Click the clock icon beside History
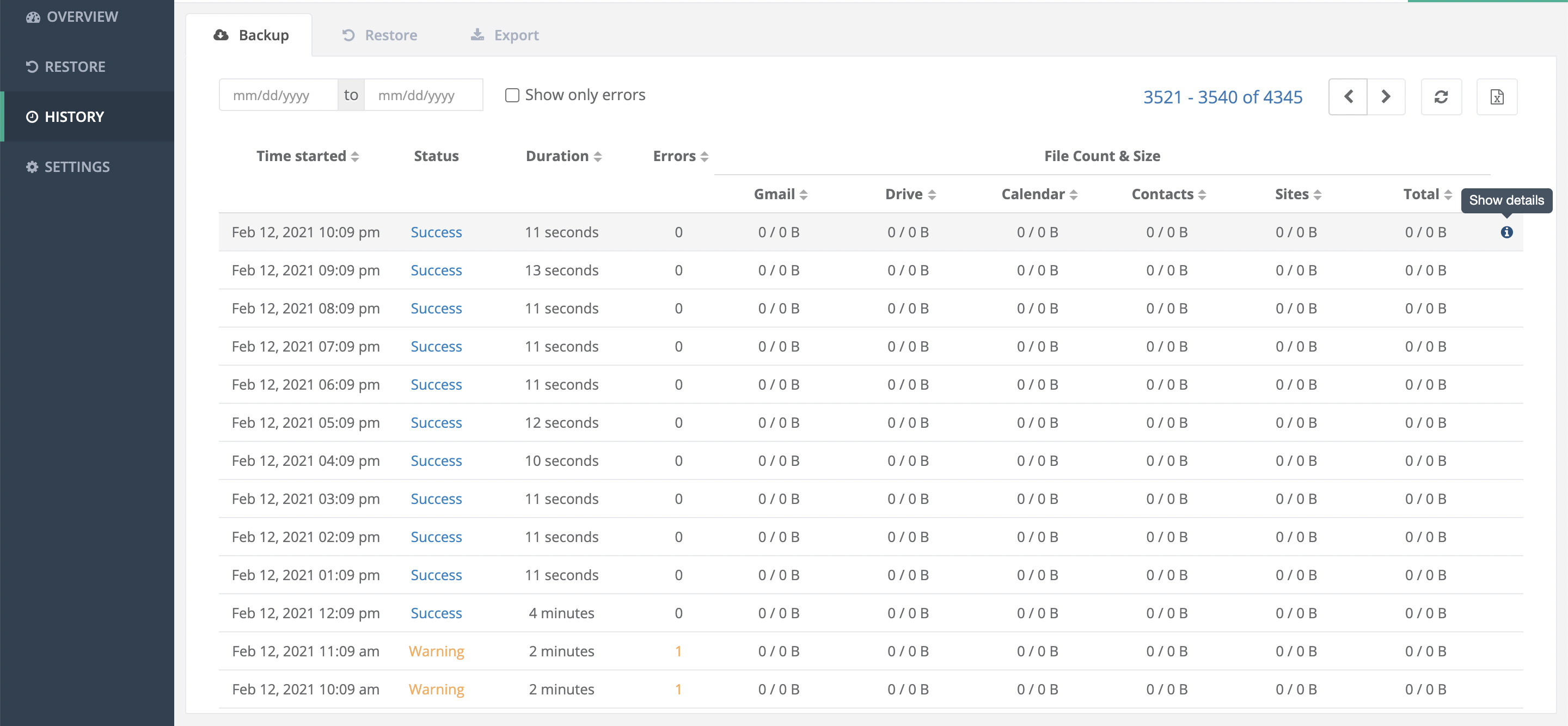This screenshot has width=1568, height=726. 32,116
